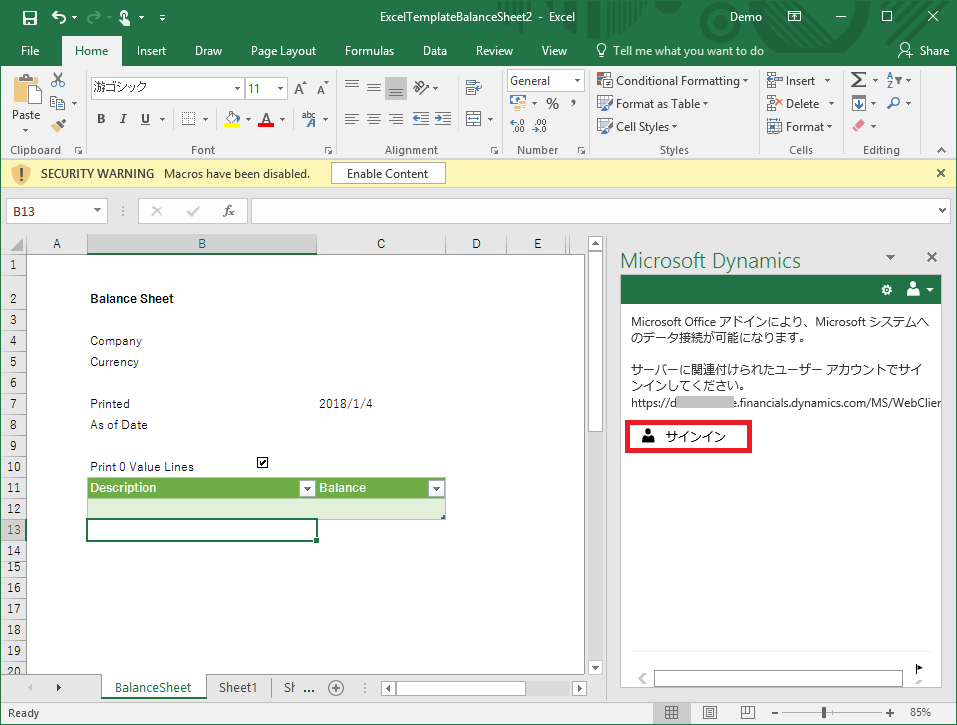This screenshot has width=957, height=725.
Task: Switch to the Insert ribbon tab
Action: [x=151, y=51]
